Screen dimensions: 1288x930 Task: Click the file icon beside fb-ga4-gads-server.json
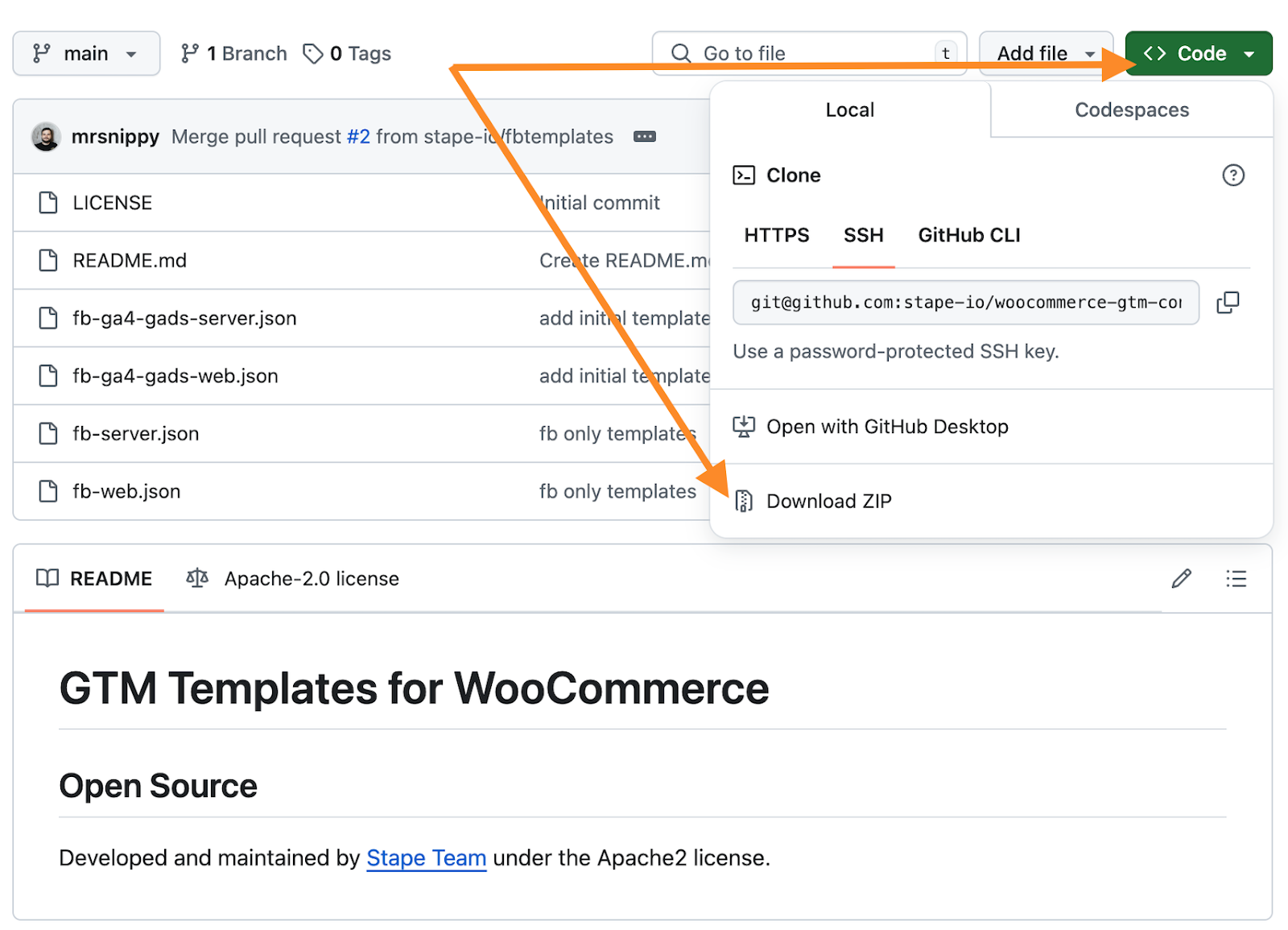pyautogui.click(x=48, y=319)
